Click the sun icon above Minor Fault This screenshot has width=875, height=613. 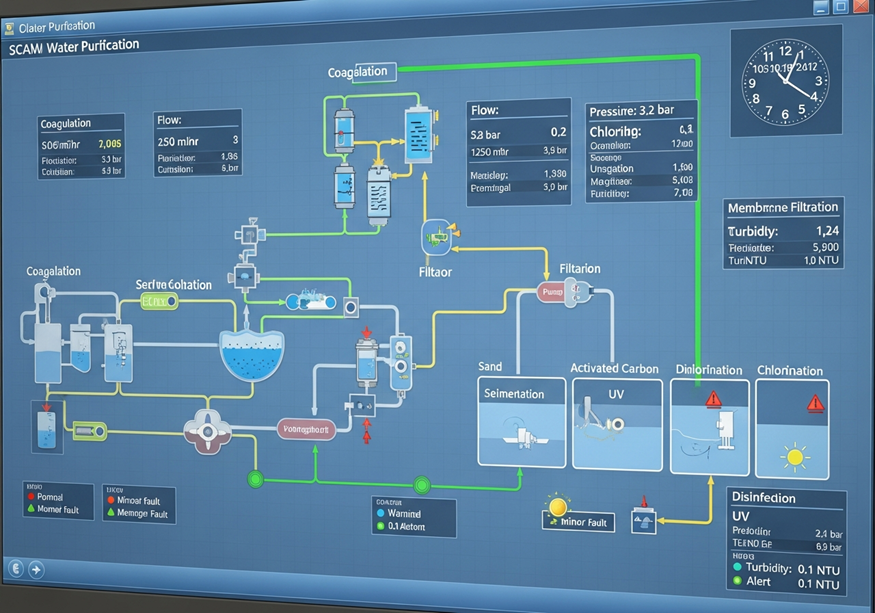click(x=557, y=507)
